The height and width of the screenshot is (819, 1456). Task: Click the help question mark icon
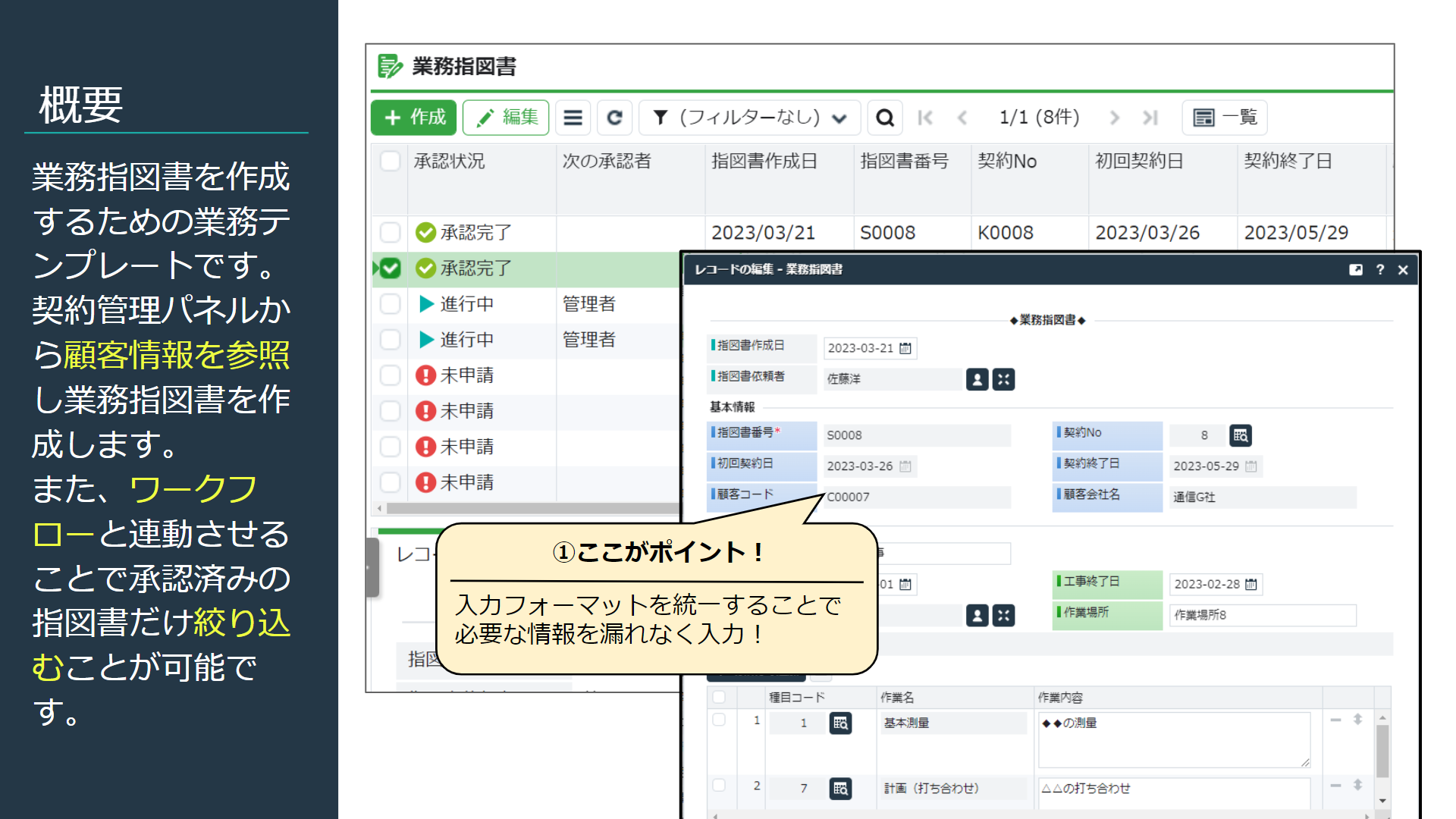tap(1380, 270)
